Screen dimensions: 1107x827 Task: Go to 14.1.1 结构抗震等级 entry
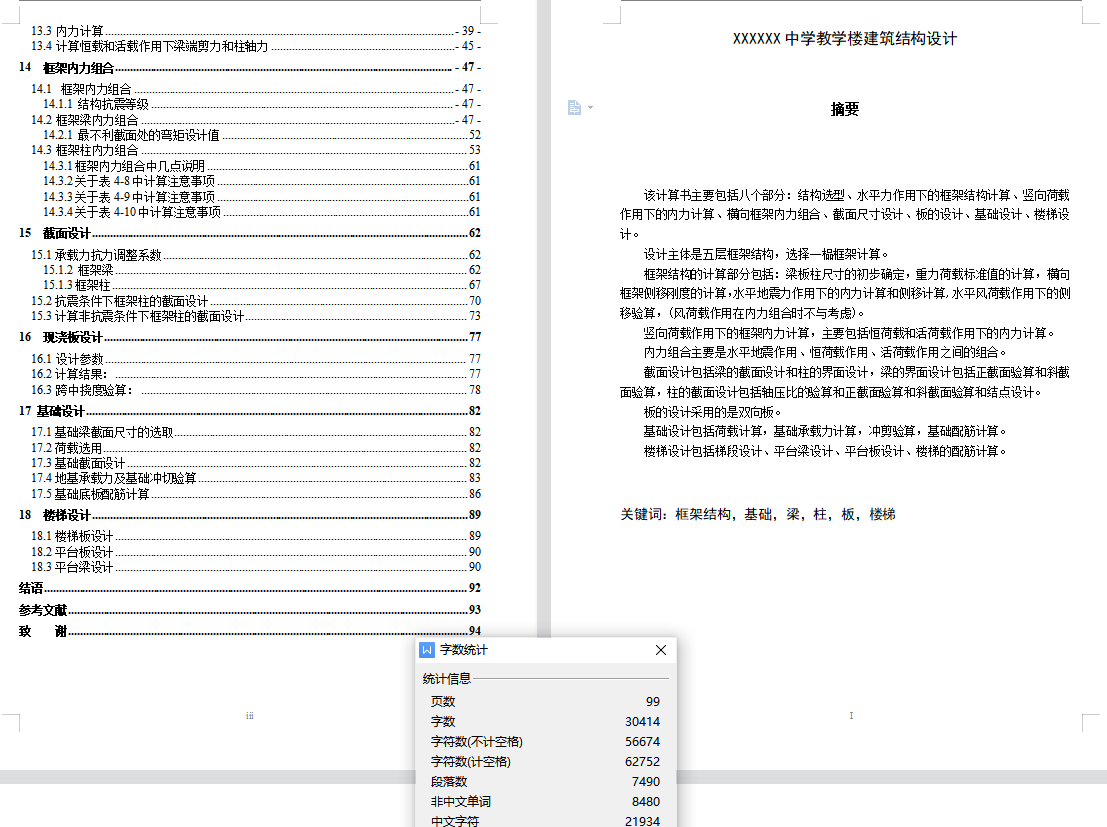click(x=96, y=104)
